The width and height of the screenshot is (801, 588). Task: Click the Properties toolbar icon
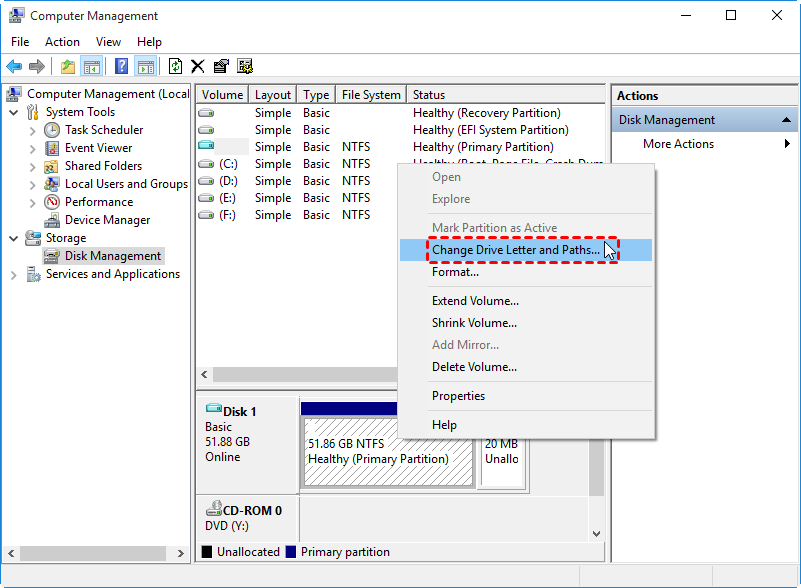pyautogui.click(x=221, y=67)
